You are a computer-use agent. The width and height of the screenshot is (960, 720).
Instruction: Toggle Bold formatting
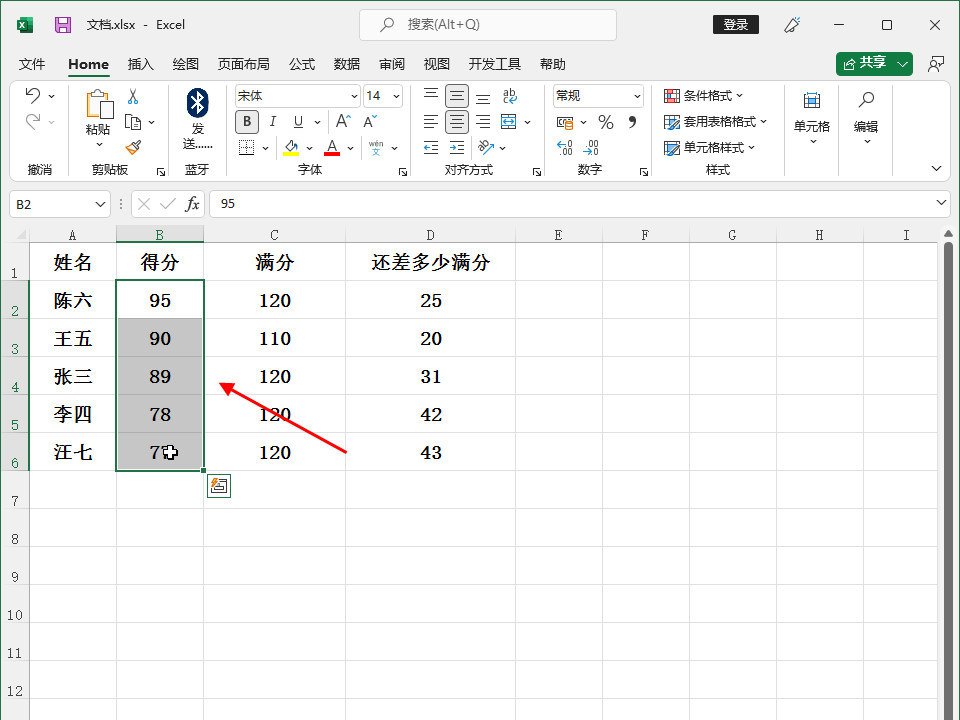pyautogui.click(x=247, y=121)
